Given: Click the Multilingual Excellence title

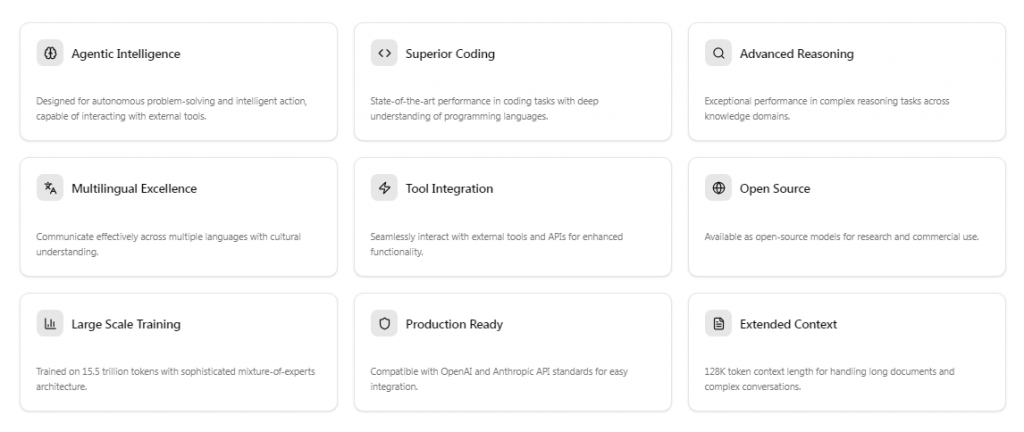Looking at the screenshot, I should [x=134, y=189].
